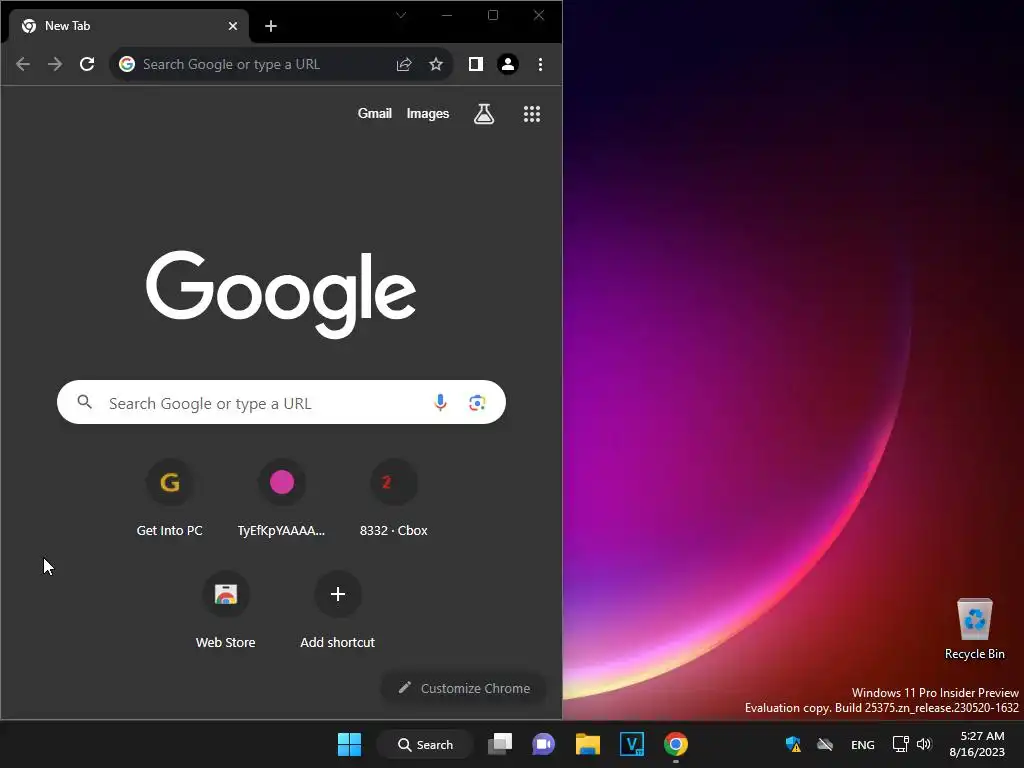The width and height of the screenshot is (1024, 768).
Task: Click the Chrome icon on the taskbar
Action: (675, 744)
